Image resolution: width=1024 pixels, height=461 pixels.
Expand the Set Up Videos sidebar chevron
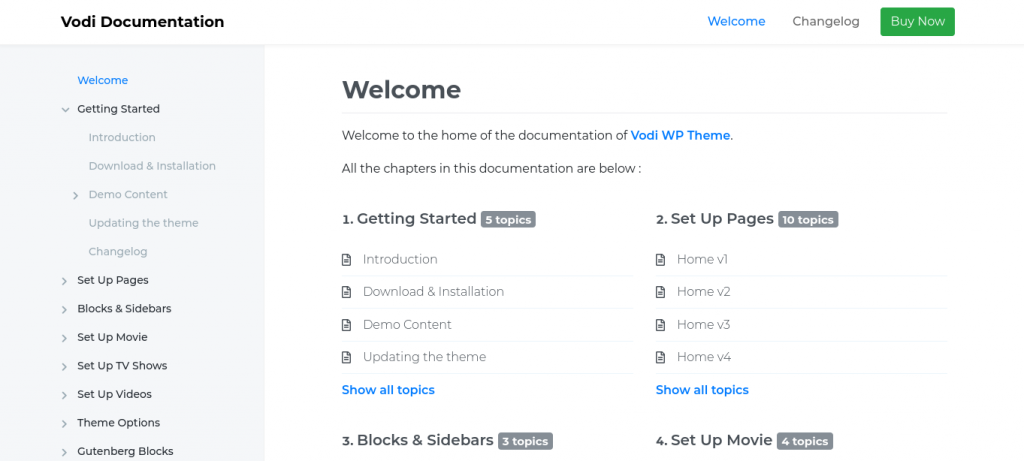tap(65, 395)
